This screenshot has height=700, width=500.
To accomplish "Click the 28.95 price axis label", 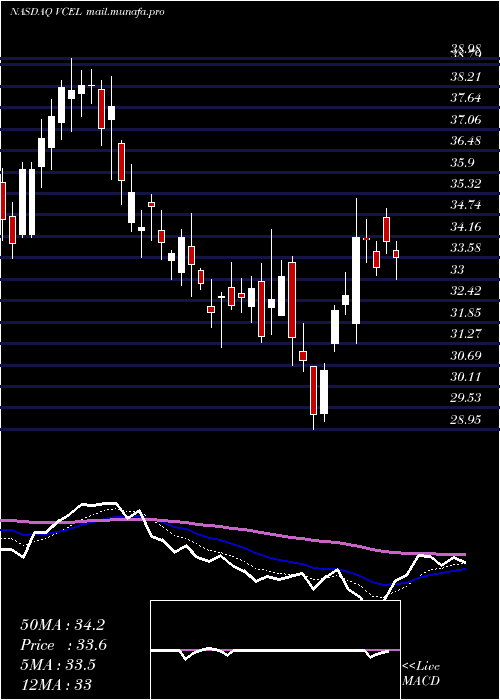I will point(466,419).
